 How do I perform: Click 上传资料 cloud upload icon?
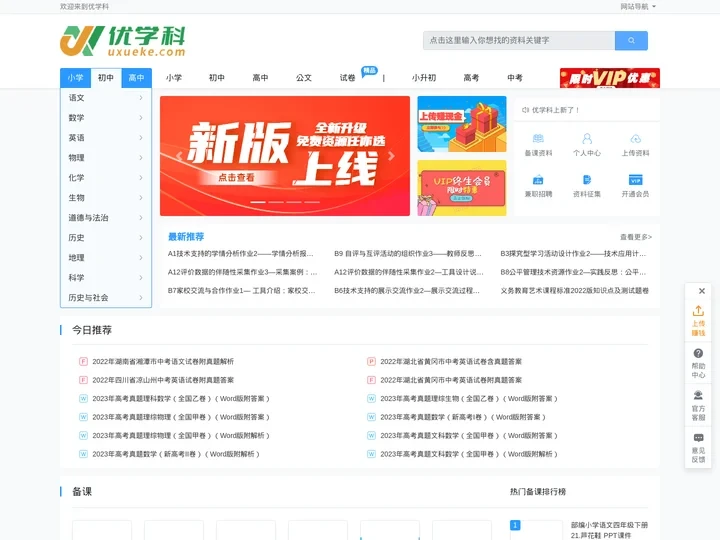pos(636,138)
